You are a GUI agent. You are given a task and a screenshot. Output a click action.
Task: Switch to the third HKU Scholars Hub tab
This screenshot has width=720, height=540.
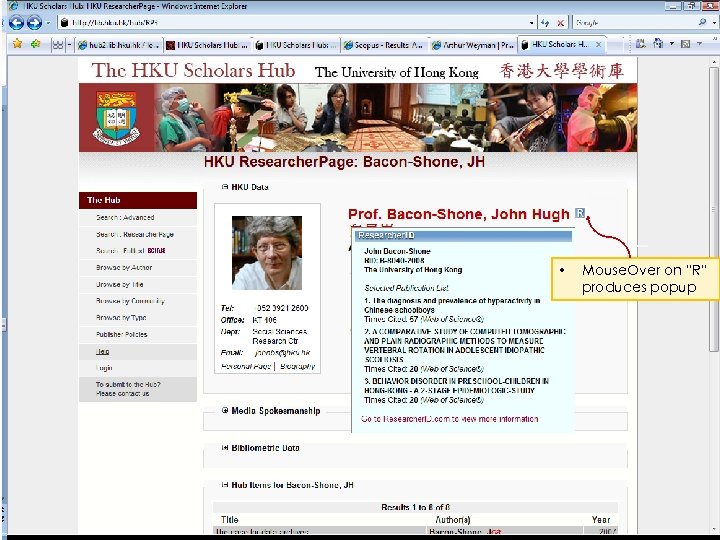297,45
